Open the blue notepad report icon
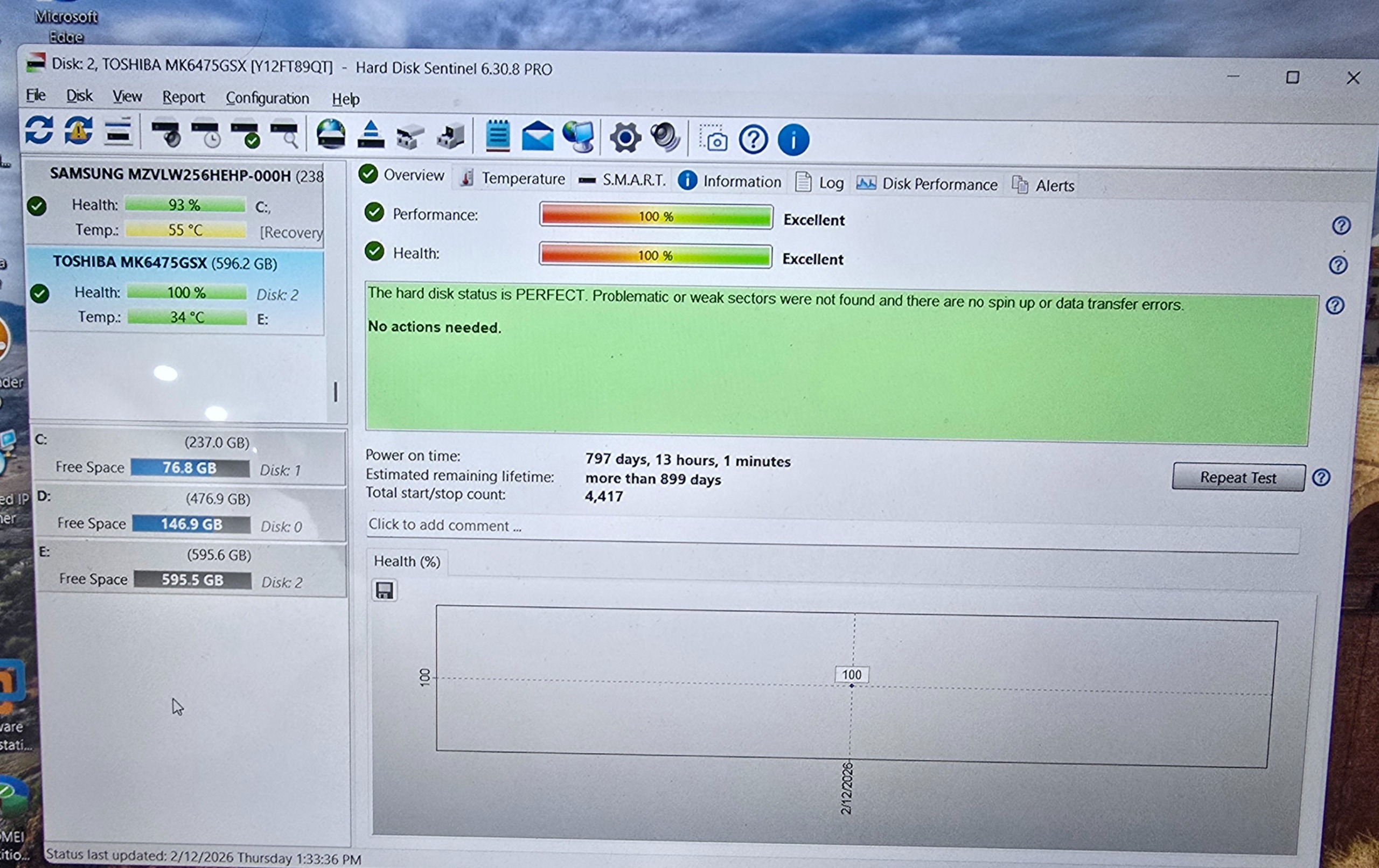 click(497, 136)
